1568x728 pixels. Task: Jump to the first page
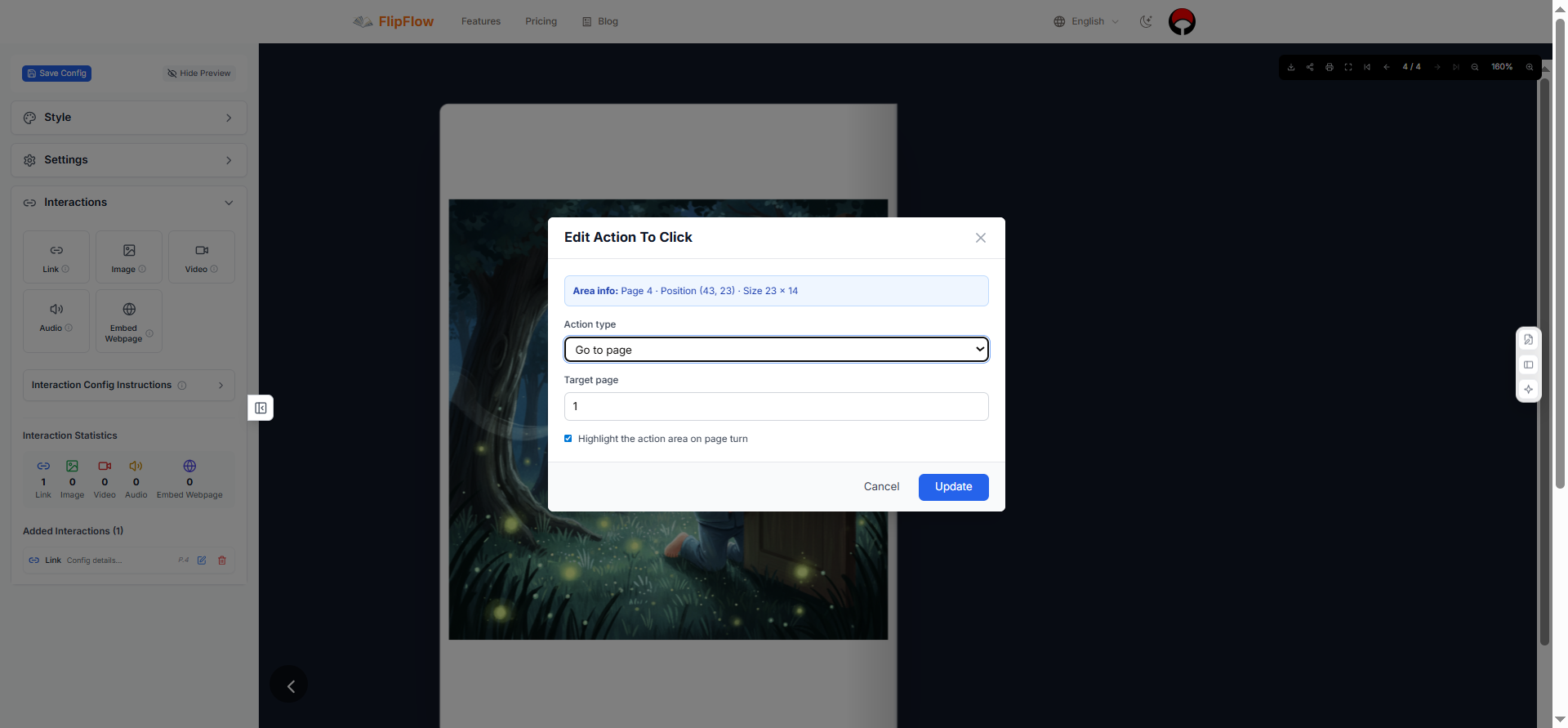(x=1367, y=67)
